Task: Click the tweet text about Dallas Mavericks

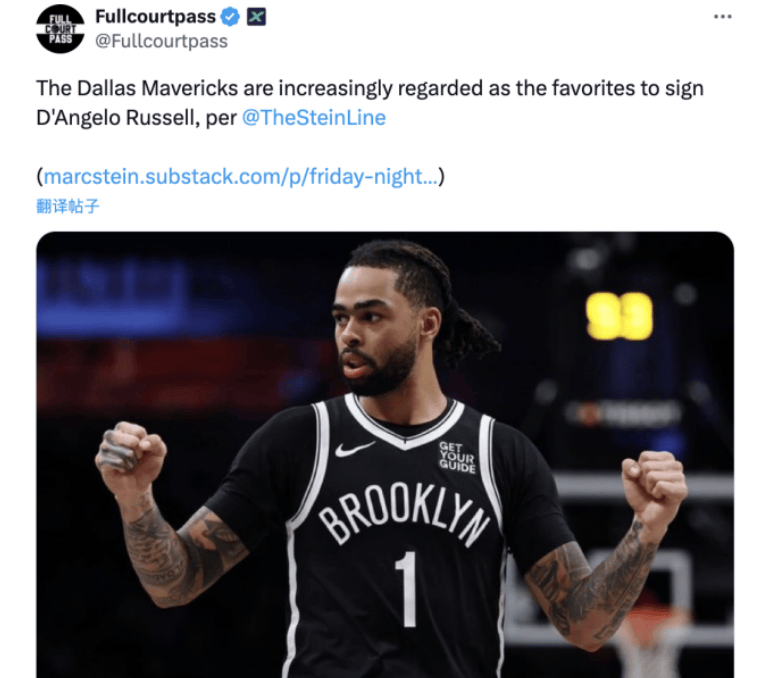Action: pyautogui.click(x=370, y=103)
